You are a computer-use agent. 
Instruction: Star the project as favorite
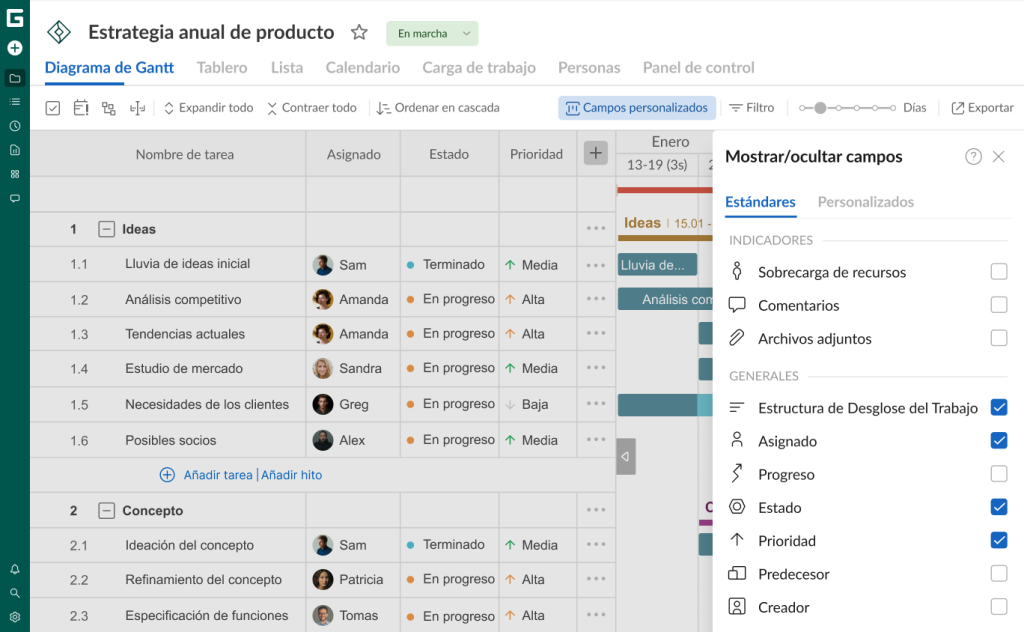point(359,32)
